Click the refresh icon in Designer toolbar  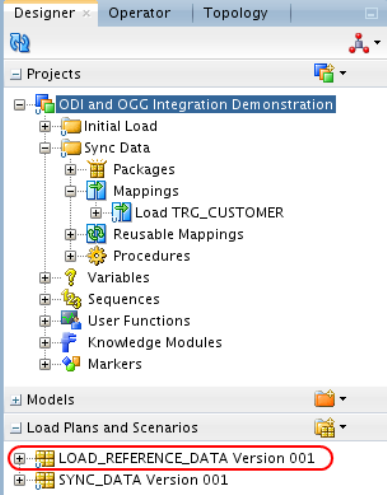(x=20, y=43)
